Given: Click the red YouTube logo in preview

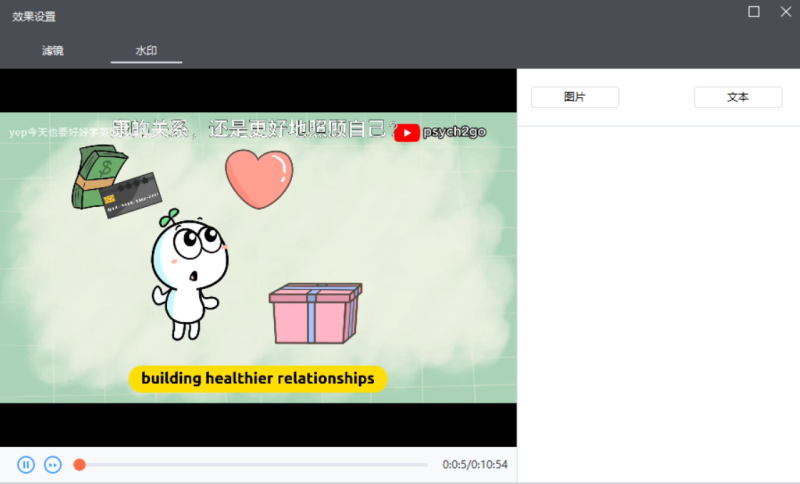Looking at the screenshot, I should coord(407,133).
